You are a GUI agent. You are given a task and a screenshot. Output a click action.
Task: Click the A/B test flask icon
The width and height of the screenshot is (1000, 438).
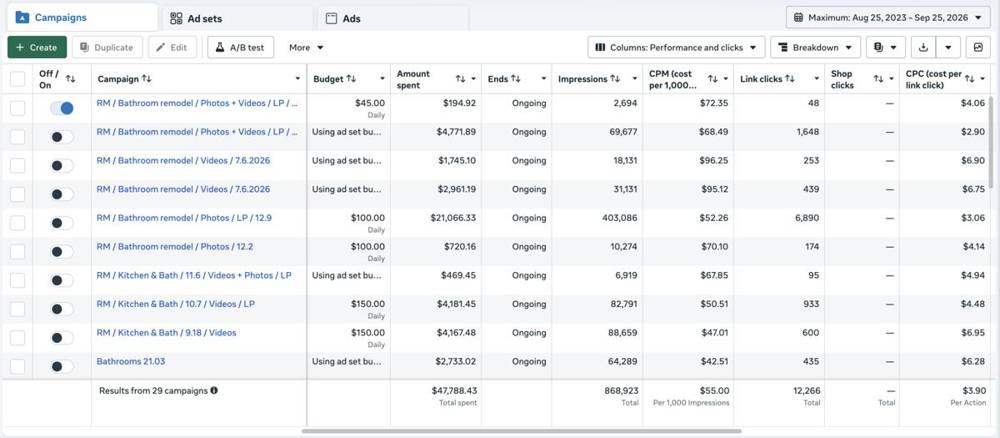coord(220,47)
